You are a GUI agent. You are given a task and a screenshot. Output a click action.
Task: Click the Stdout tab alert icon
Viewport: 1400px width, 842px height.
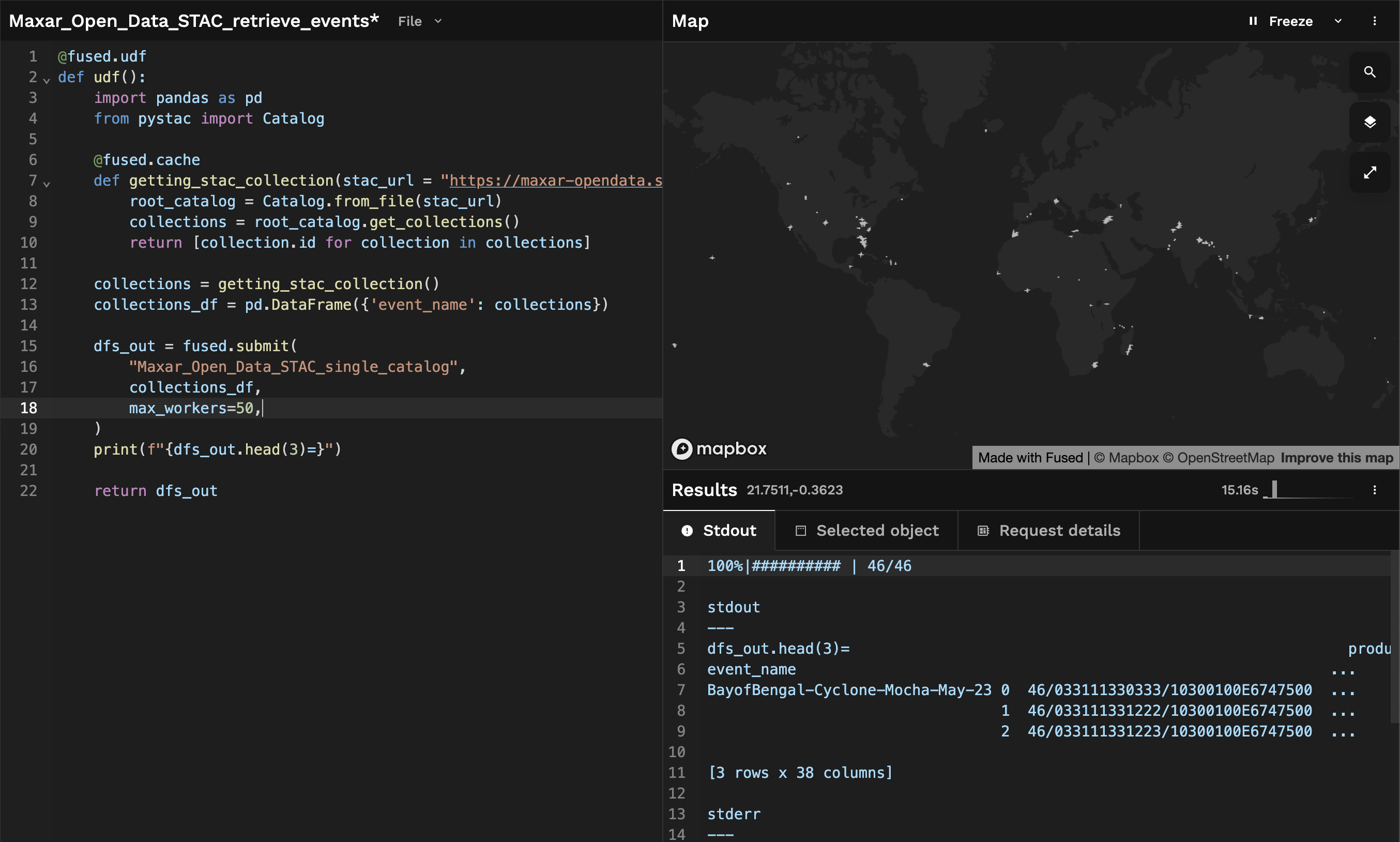pos(687,531)
